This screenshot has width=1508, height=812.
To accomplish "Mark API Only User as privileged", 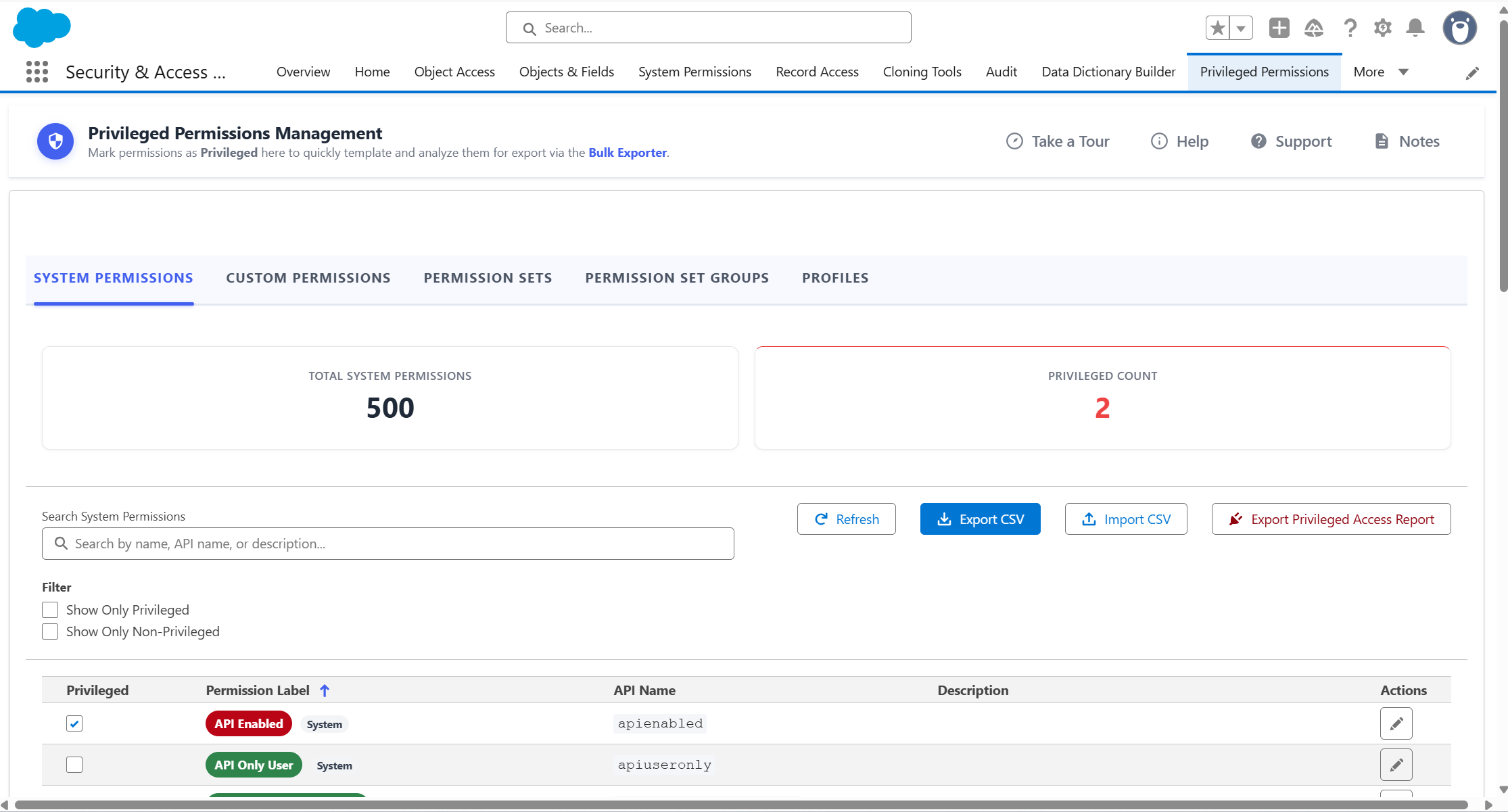I will coord(74,765).
